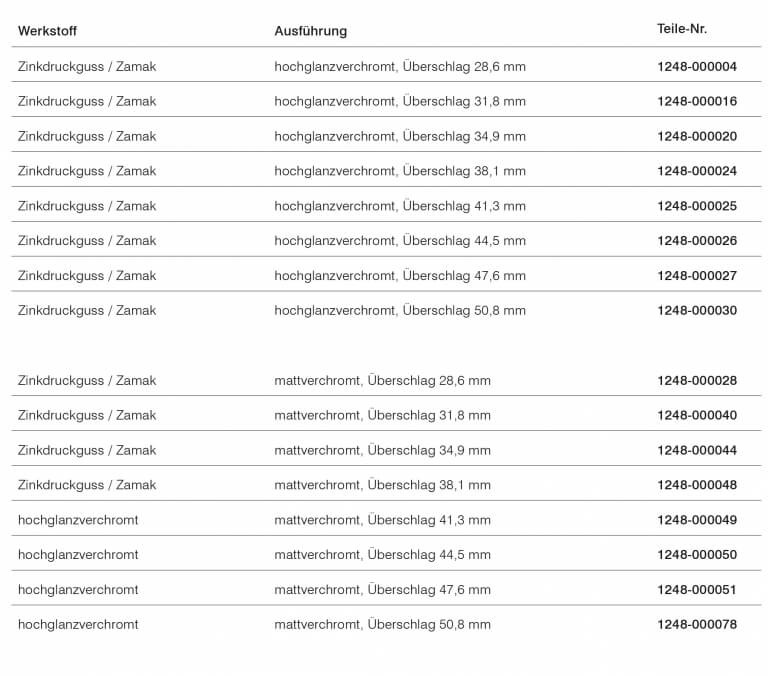Open part number 1248-000078
768x676 pixels.
[696, 625]
